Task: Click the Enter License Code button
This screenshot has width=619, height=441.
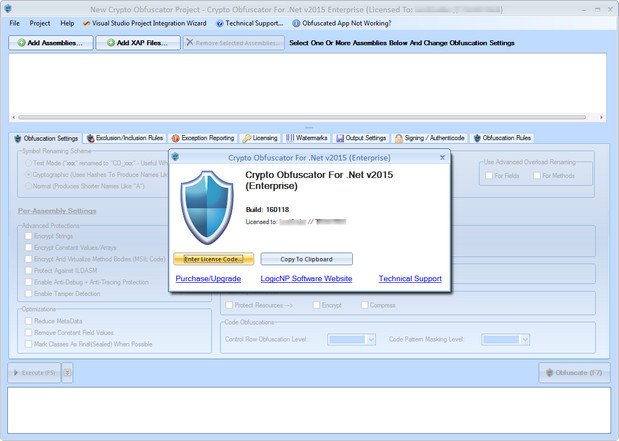Action: click(214, 259)
